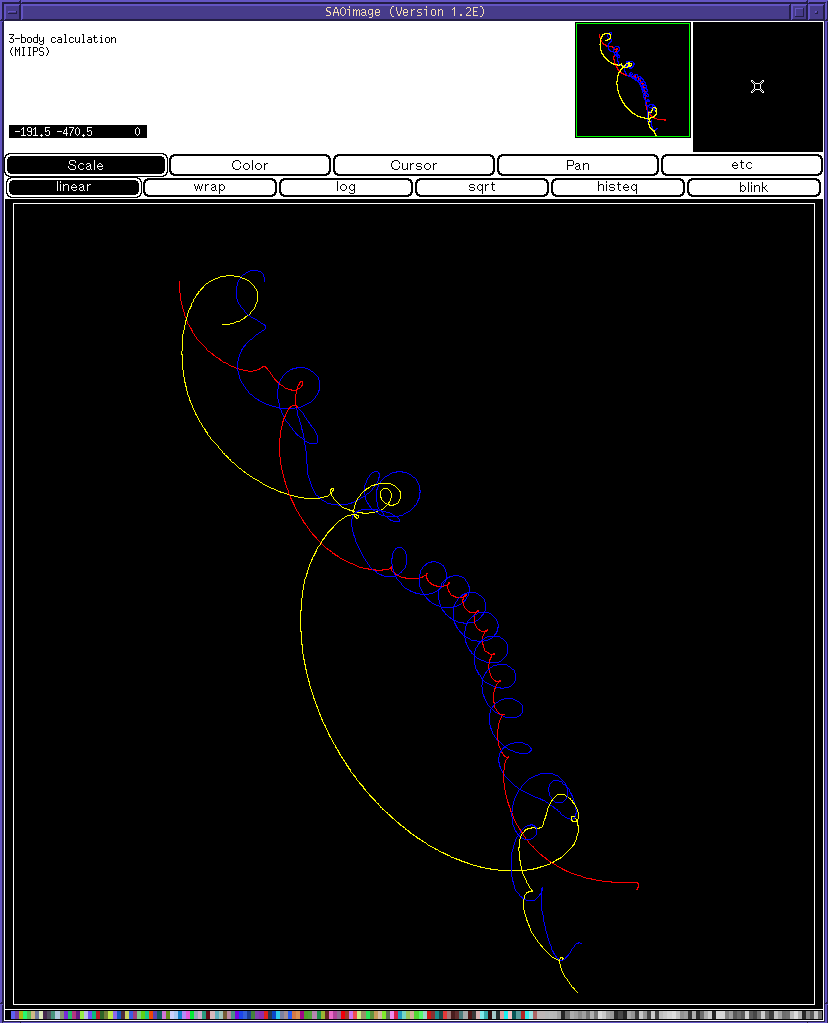Screen dimensions: 828x1023
Task: Enable blink mode
Action: click(x=753, y=187)
